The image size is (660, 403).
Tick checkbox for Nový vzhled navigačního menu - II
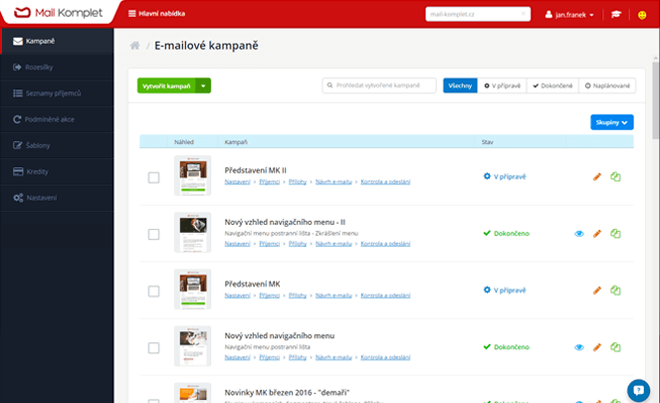[154, 234]
